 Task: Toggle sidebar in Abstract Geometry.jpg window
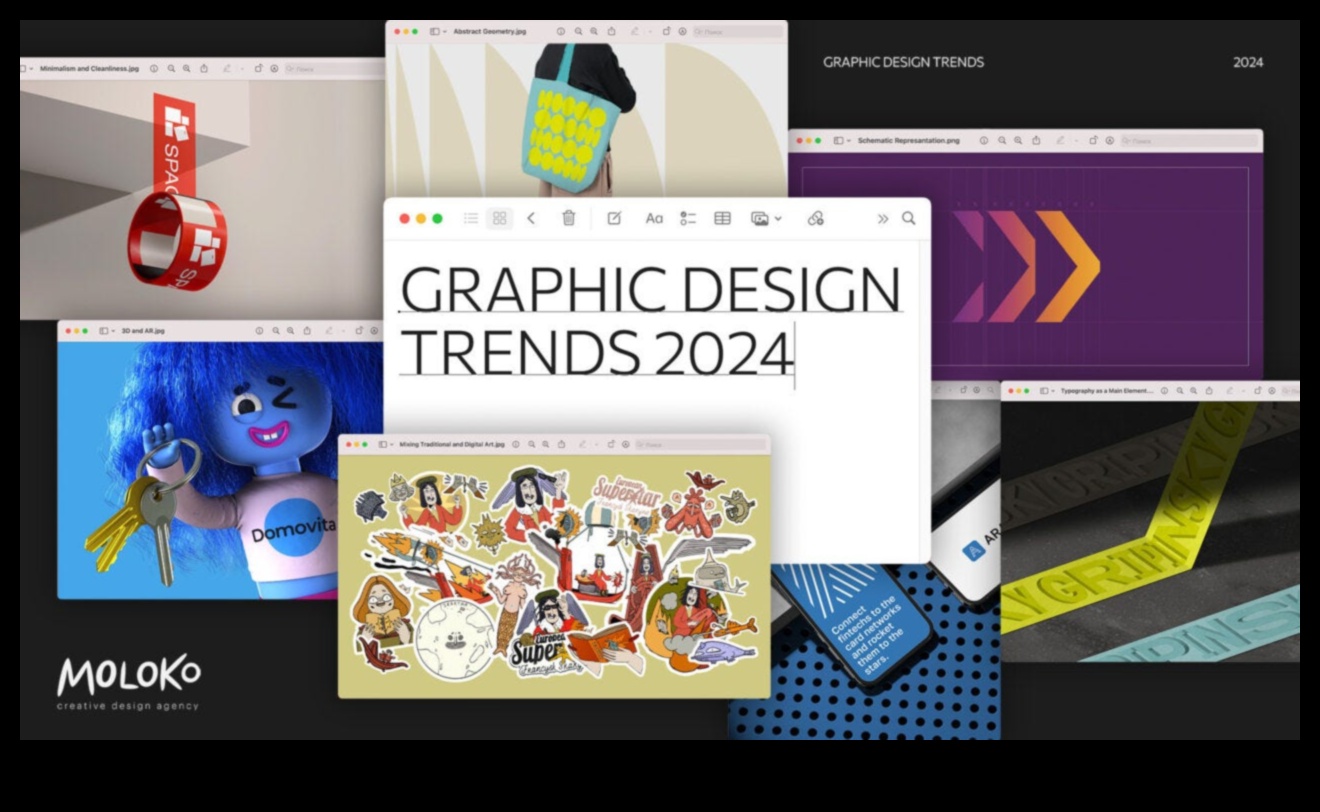click(435, 32)
